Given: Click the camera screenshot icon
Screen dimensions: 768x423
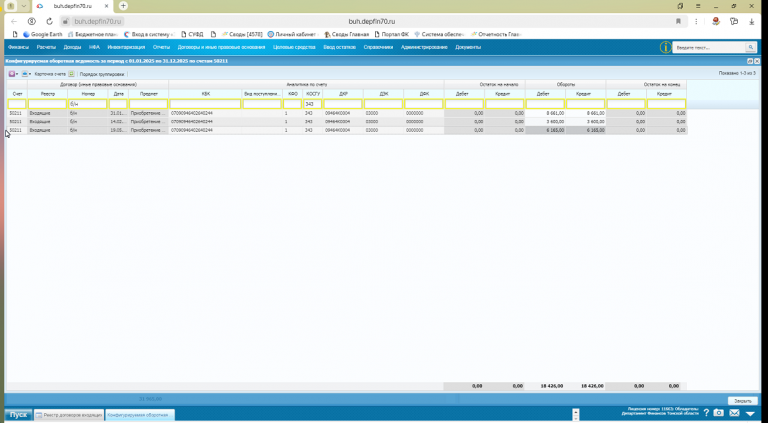Looking at the screenshot, I should coord(719,413).
